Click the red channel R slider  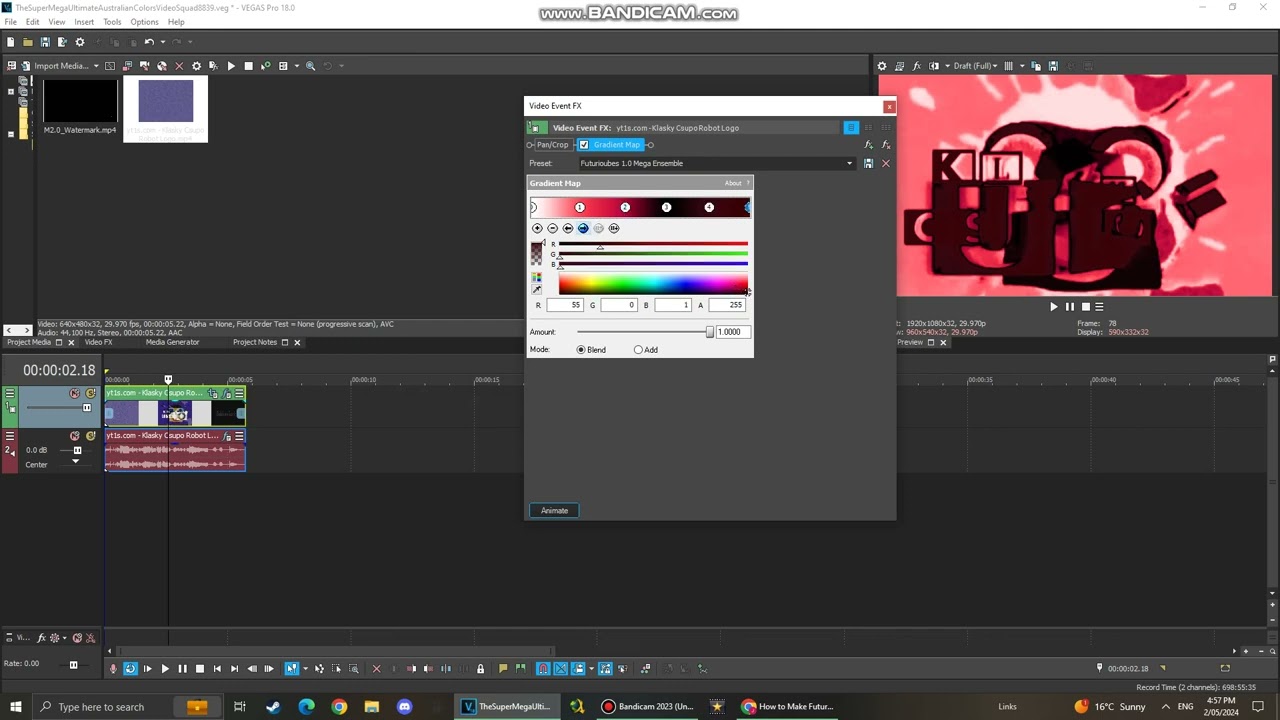pyautogui.click(x=653, y=244)
